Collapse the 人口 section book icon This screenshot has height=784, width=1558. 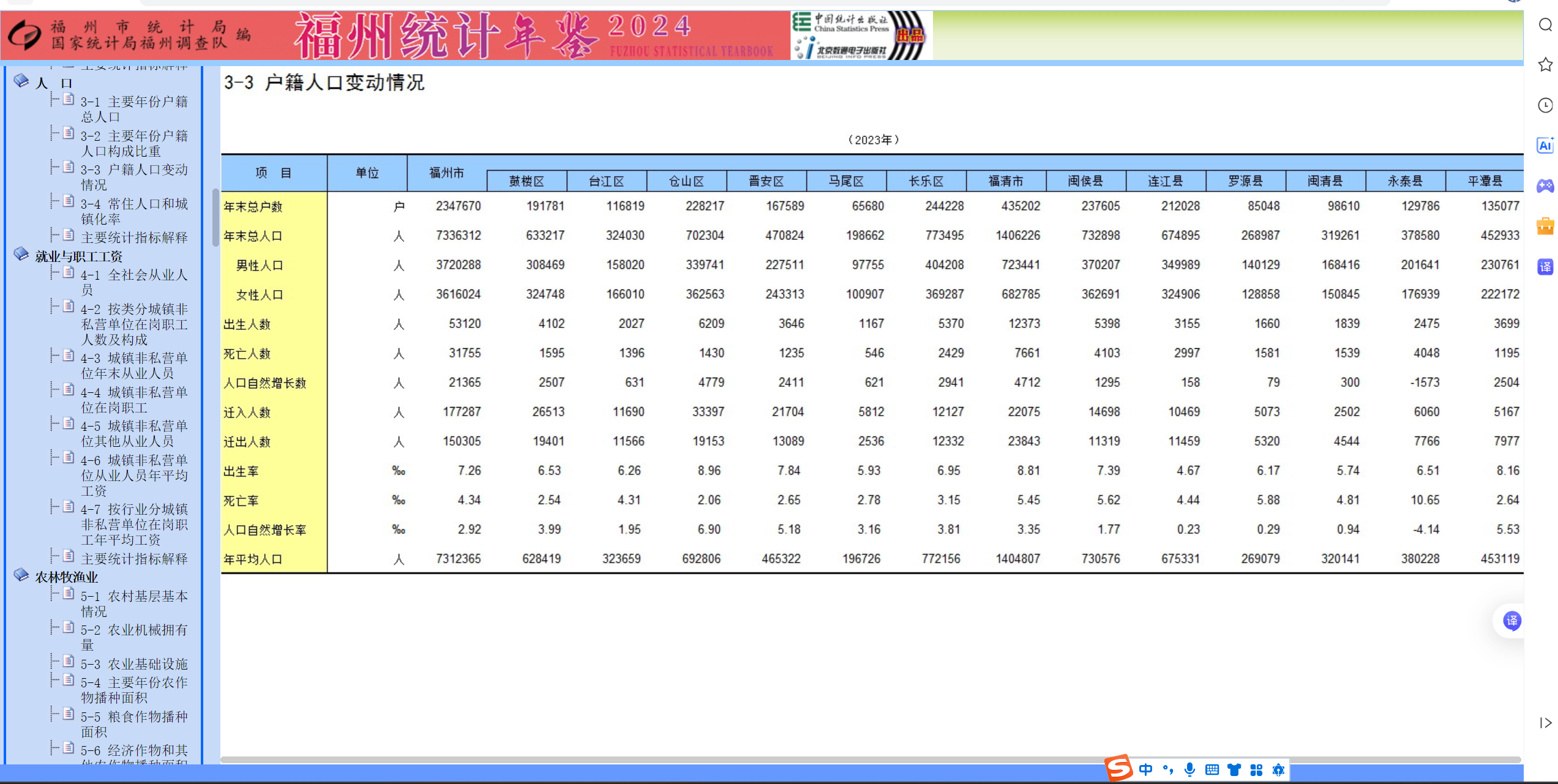pyautogui.click(x=21, y=81)
